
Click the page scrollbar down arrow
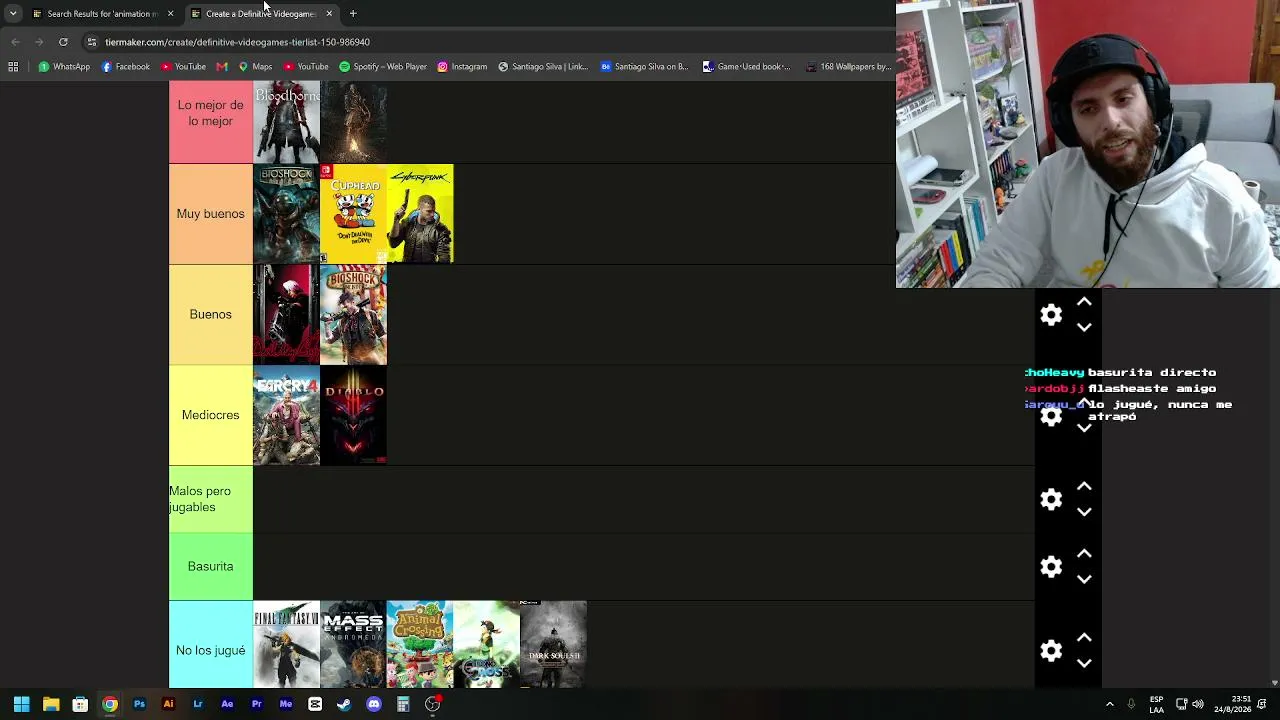[1274, 683]
